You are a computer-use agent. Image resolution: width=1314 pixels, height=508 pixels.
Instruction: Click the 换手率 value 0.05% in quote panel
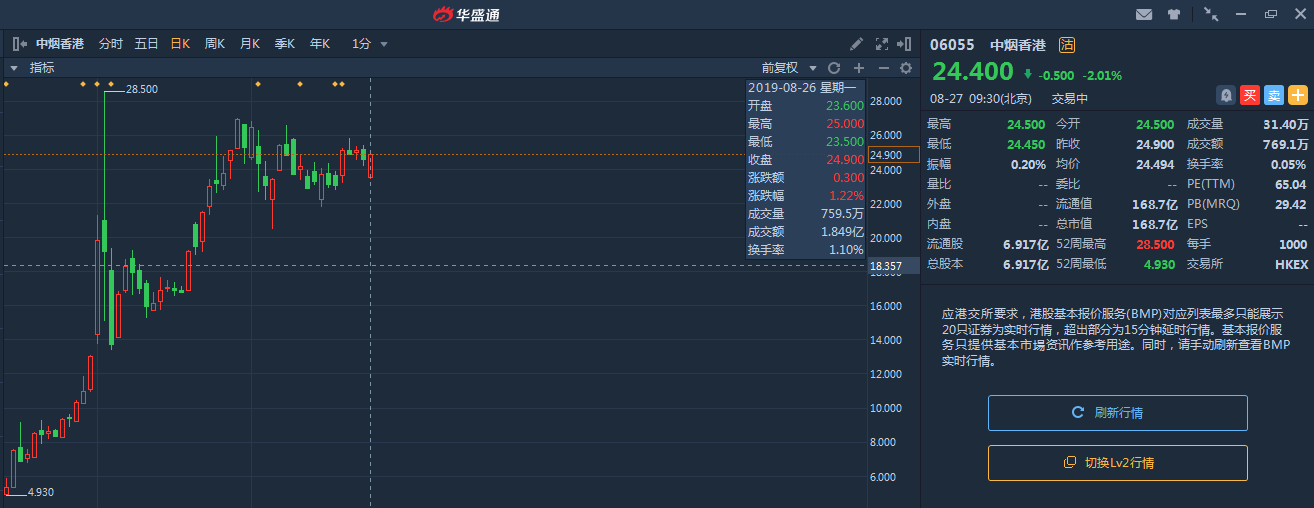[x=1288, y=164]
